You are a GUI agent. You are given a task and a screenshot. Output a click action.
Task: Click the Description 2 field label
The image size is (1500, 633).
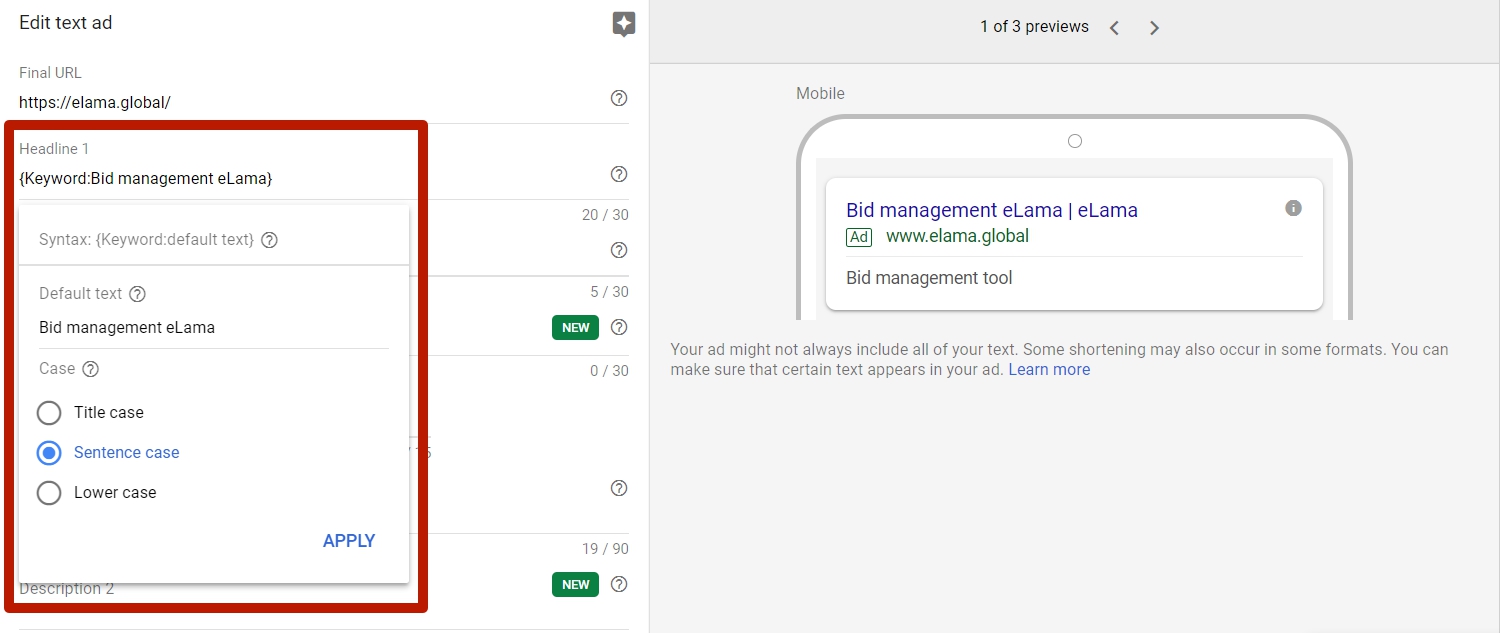(x=67, y=589)
